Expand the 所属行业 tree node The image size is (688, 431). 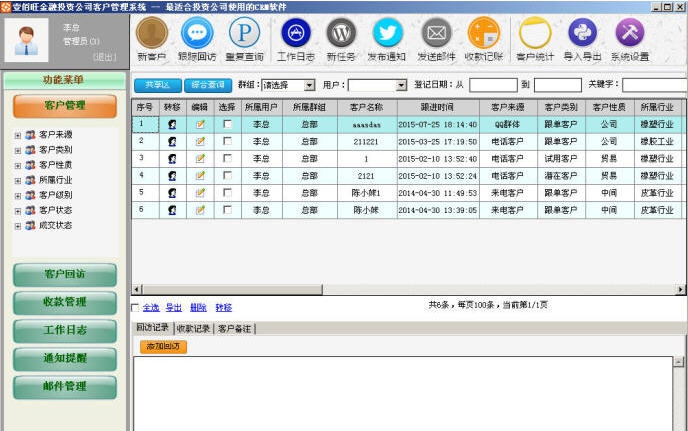18,181
